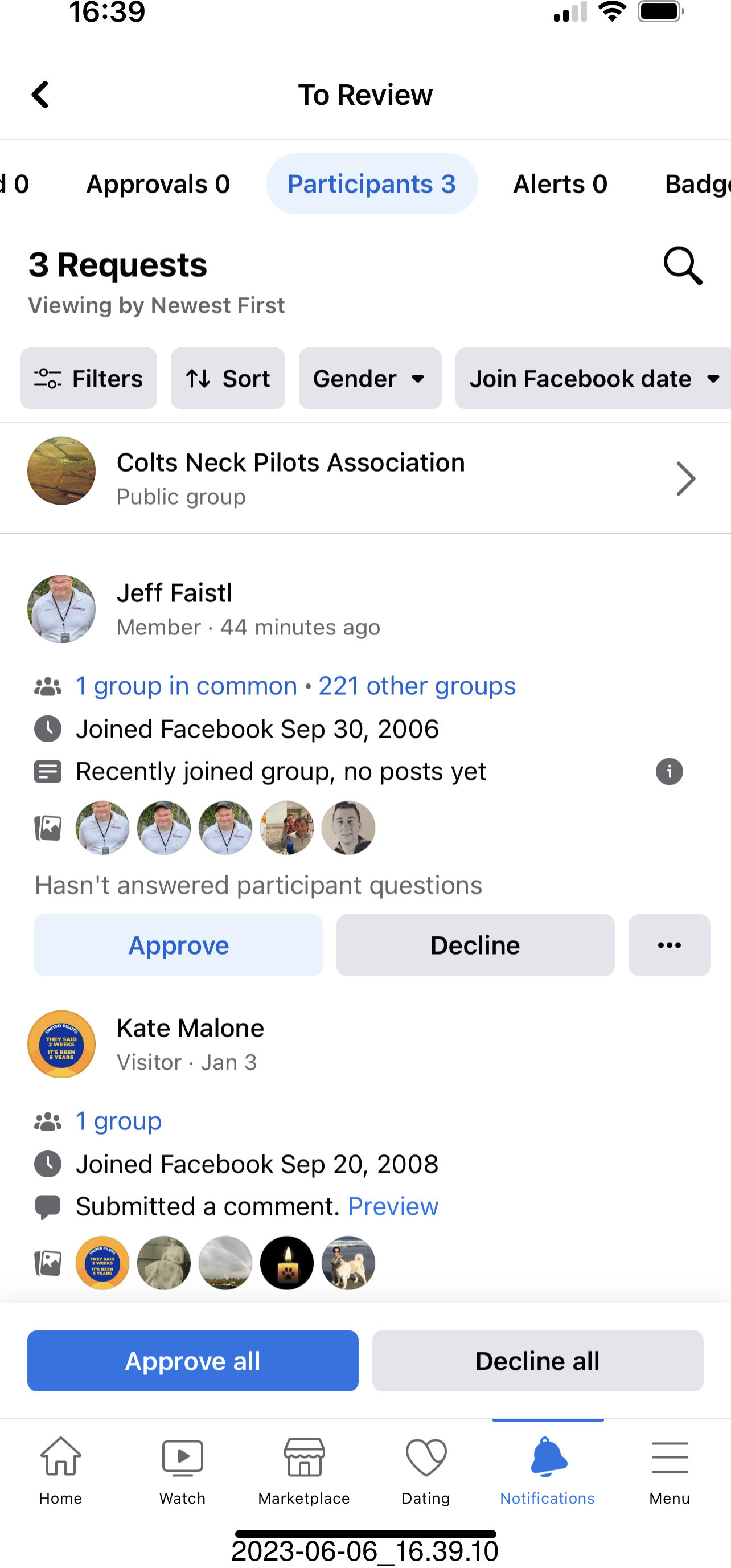The width and height of the screenshot is (731, 1568).
Task: Open more options for Jeff Faistl's request
Action: pos(669,945)
